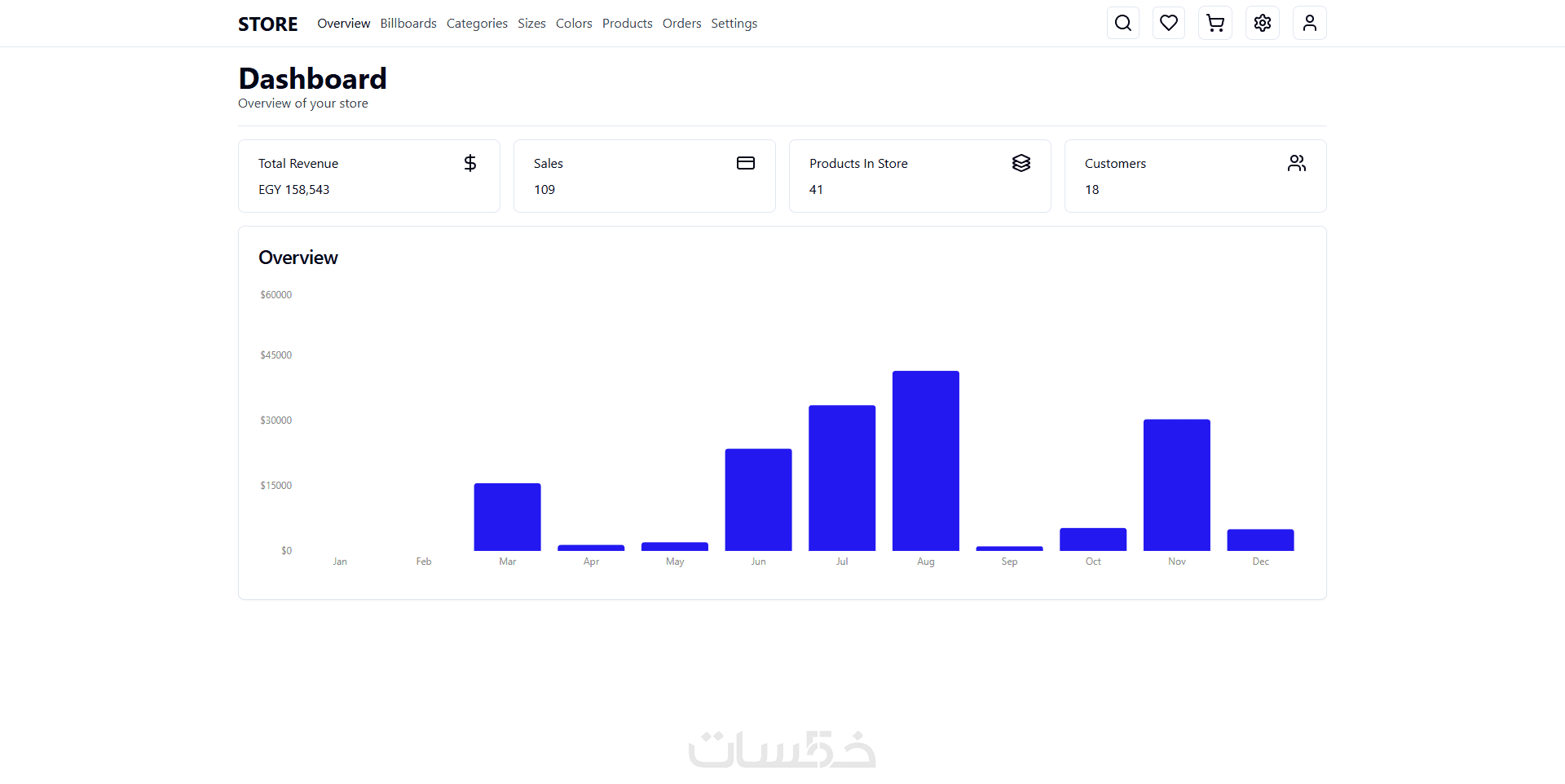Click the Customers count 18
The height and width of the screenshot is (784, 1565).
1092,190
